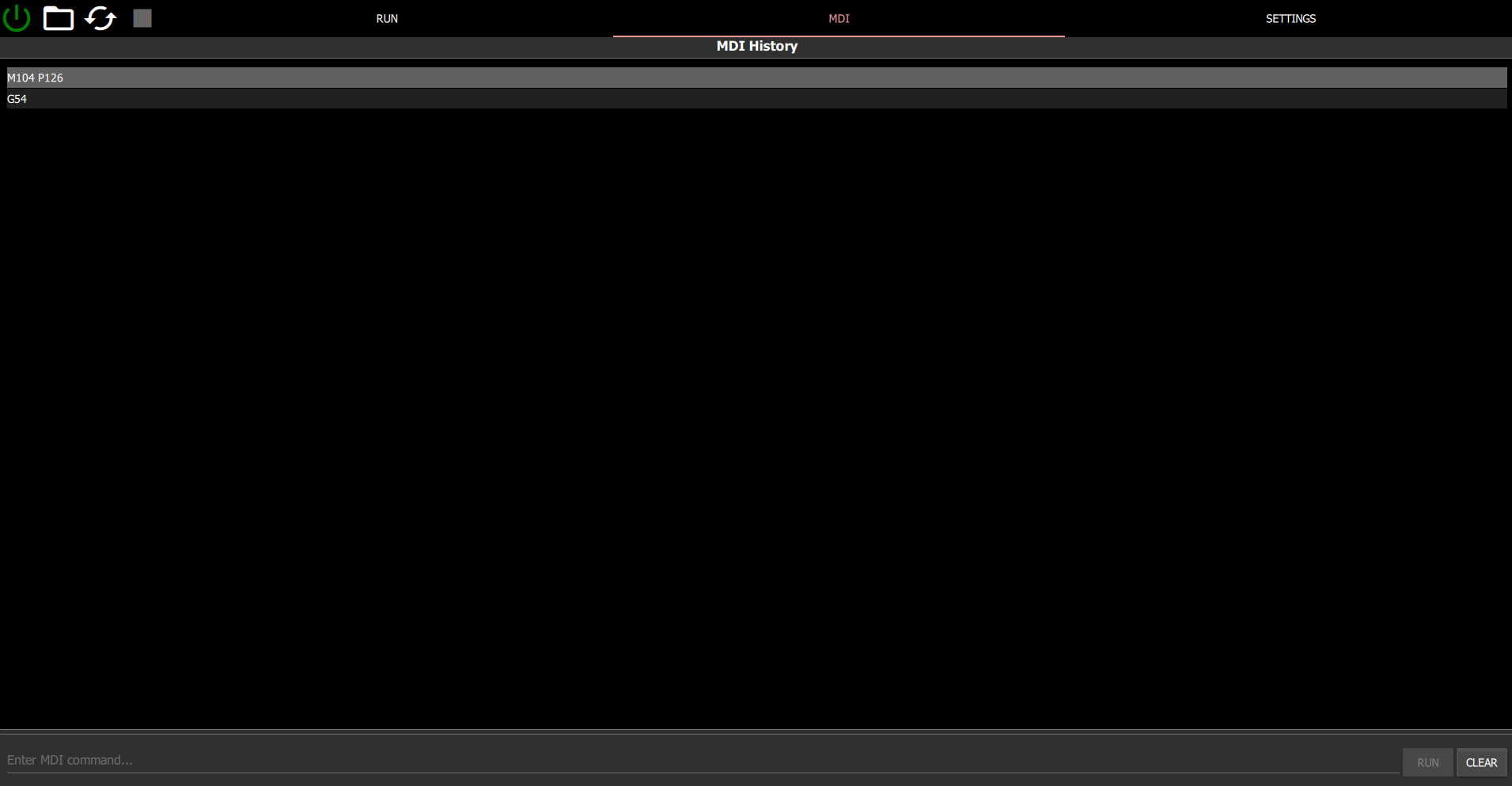Open a file with the folder icon
The image size is (1512, 786).
pyautogui.click(x=58, y=18)
